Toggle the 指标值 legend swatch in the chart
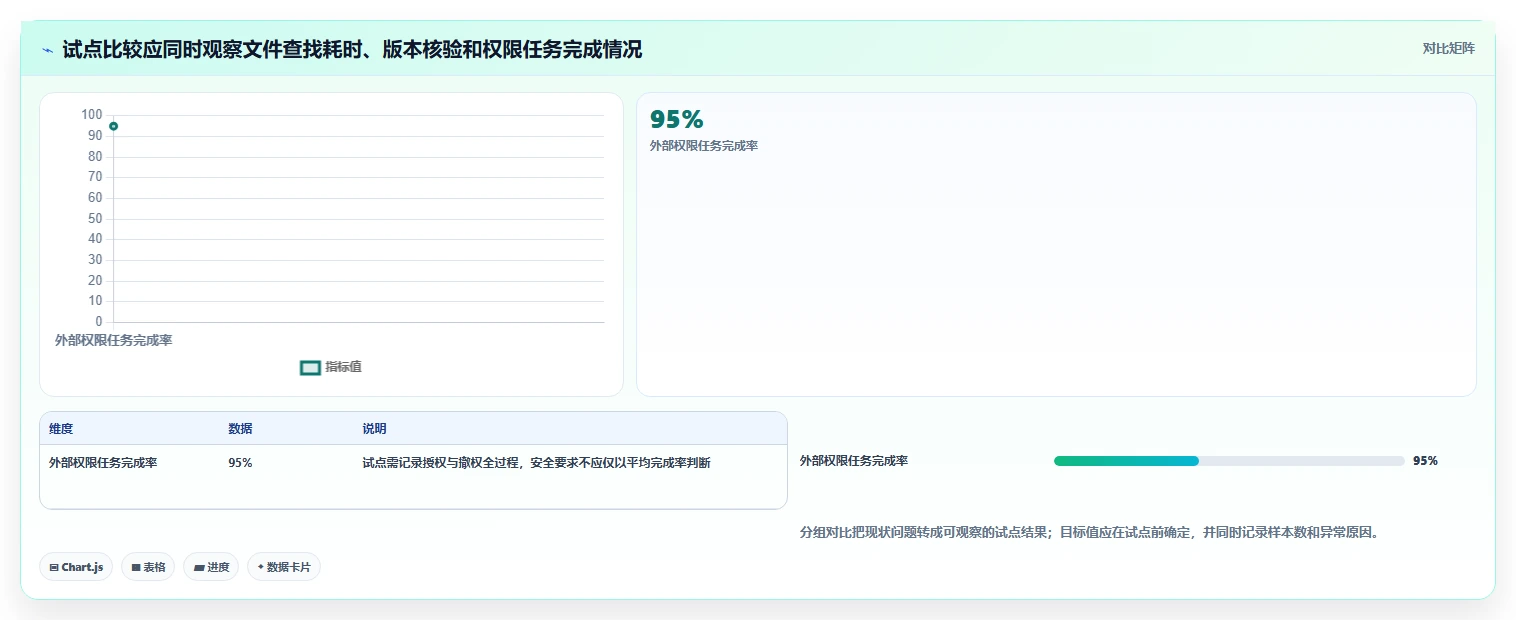This screenshot has width=1516, height=620. click(310, 368)
